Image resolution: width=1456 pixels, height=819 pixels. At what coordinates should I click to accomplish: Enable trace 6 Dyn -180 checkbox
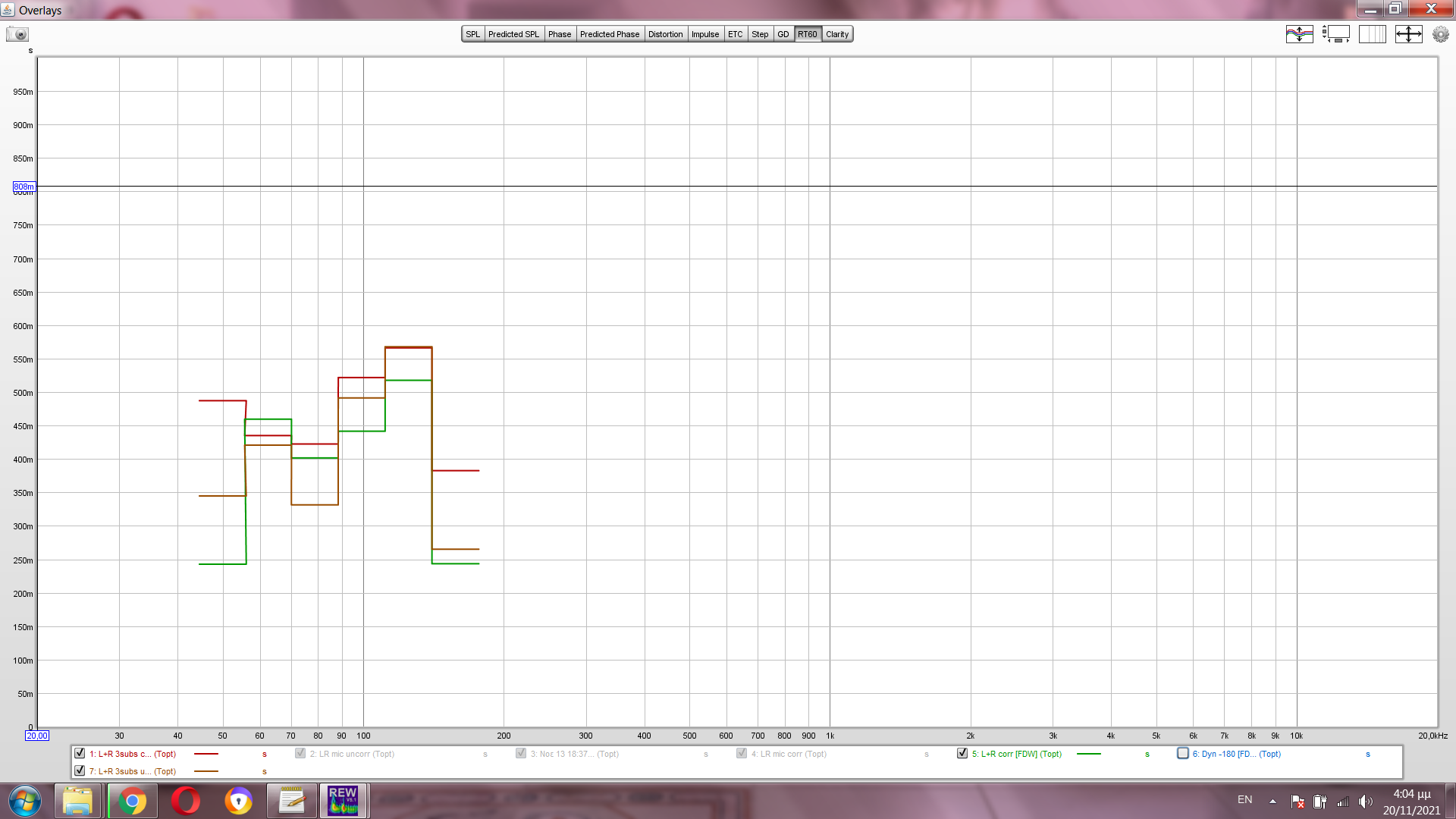pyautogui.click(x=1183, y=754)
